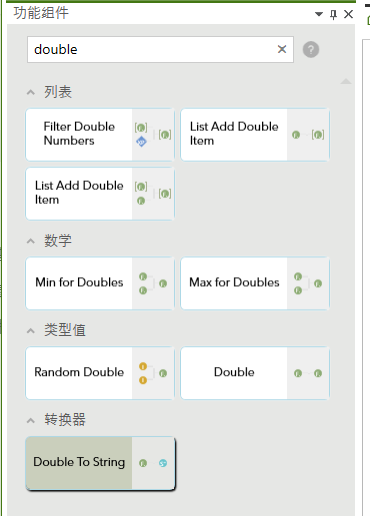Clear the double search text

[x=282, y=49]
